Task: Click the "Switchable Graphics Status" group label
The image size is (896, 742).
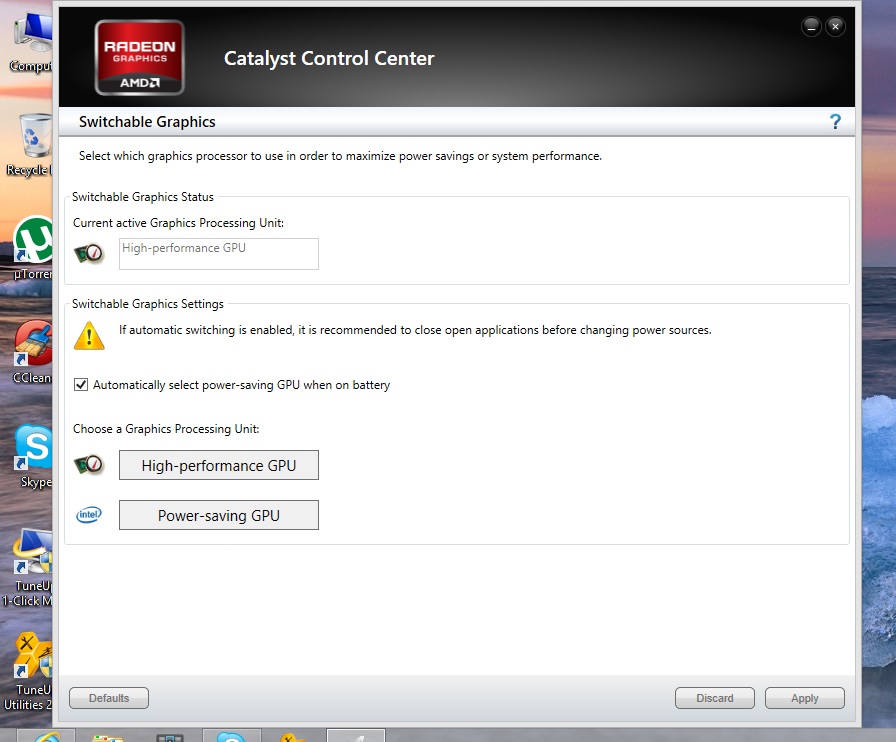Action: click(x=143, y=197)
